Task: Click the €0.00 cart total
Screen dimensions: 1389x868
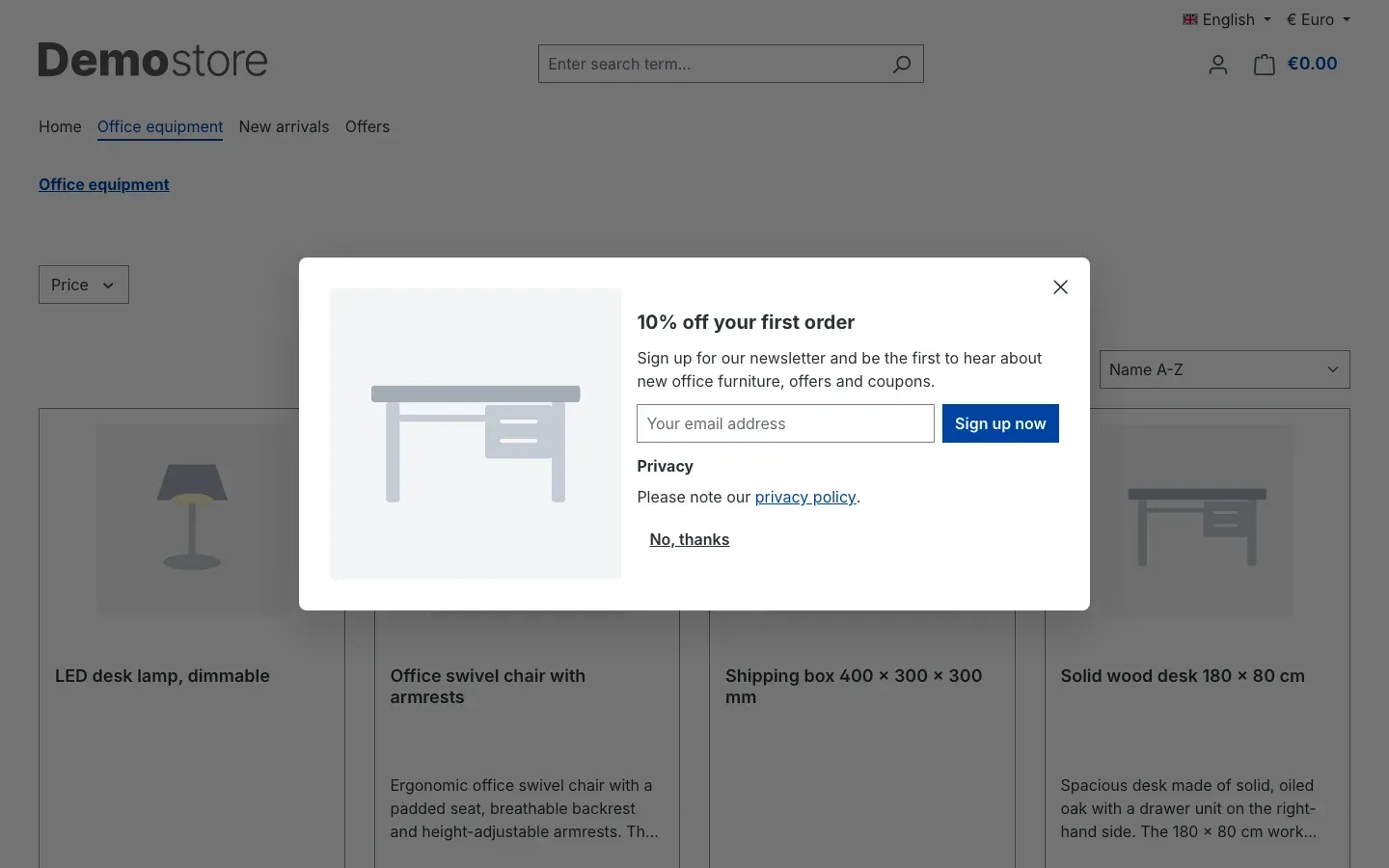Action: pyautogui.click(x=1312, y=64)
